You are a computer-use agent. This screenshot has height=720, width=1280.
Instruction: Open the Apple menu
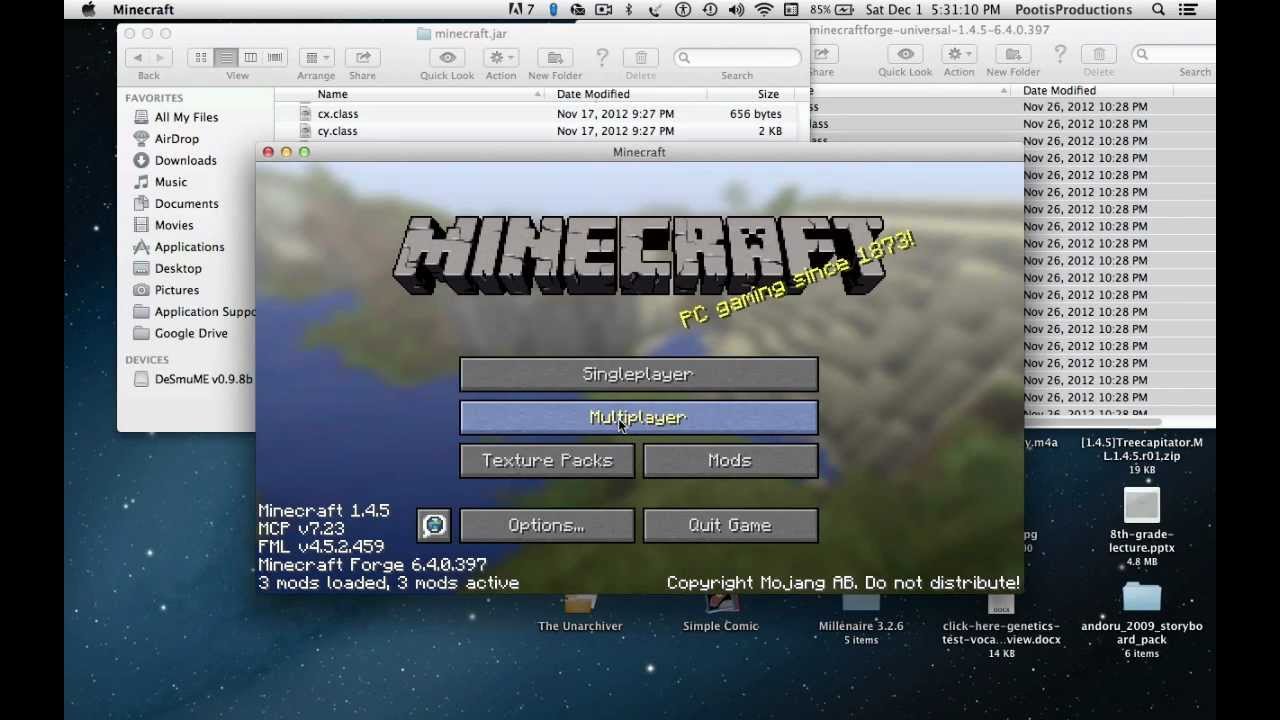(x=88, y=10)
